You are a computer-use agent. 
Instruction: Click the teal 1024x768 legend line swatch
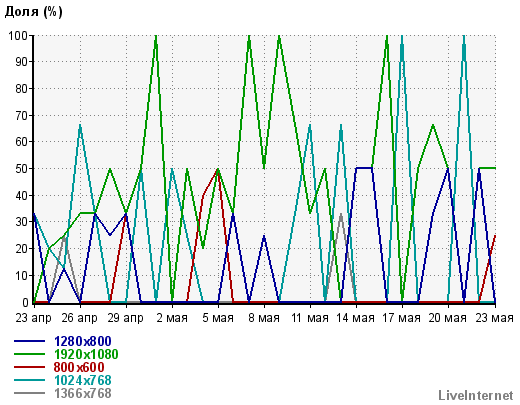pos(29,380)
